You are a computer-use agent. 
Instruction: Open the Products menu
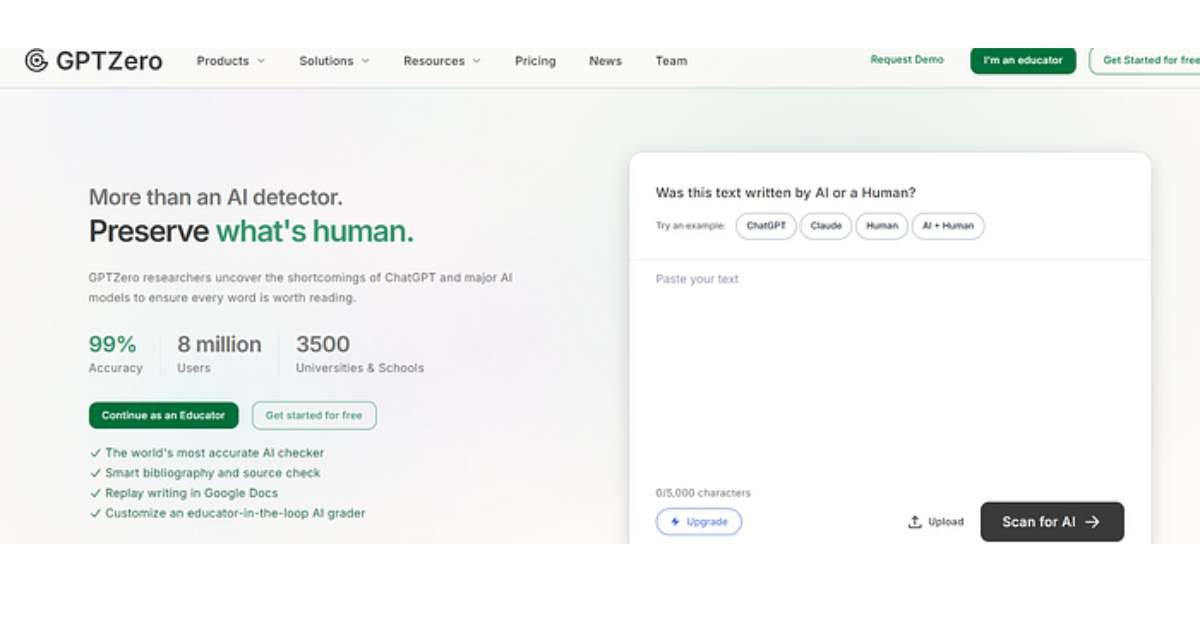click(x=231, y=61)
